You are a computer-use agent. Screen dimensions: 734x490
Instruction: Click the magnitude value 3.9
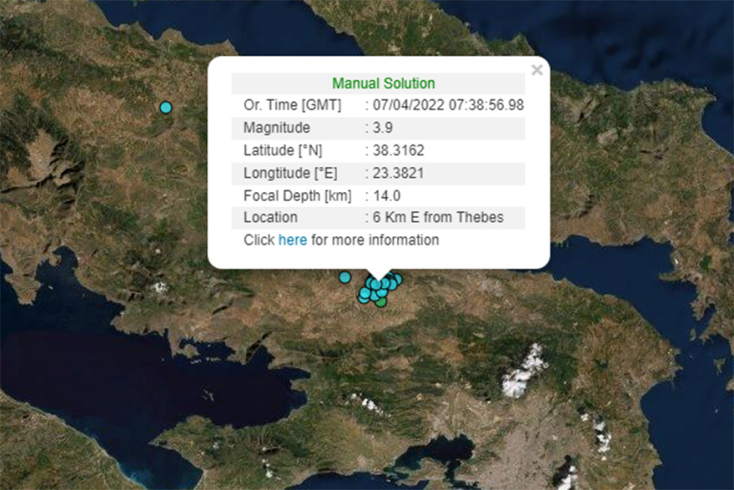[x=382, y=128]
